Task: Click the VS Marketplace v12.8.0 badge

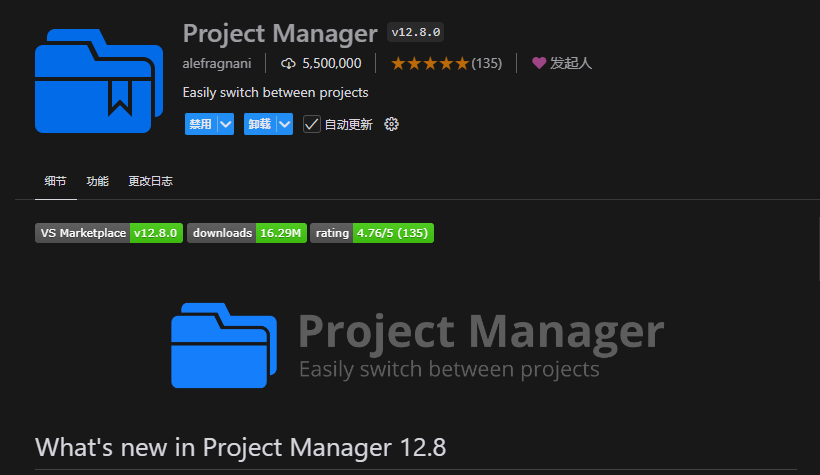Action: coord(108,233)
